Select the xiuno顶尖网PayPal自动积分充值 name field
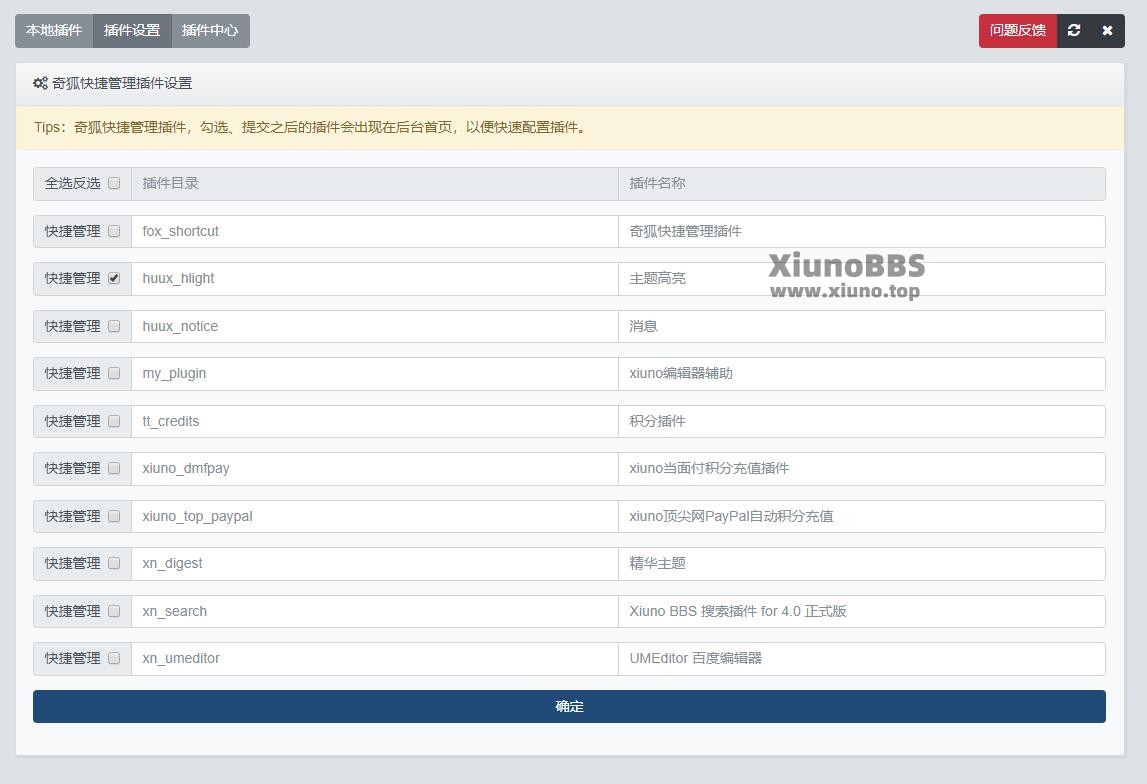Viewport: 1147px width, 784px height. coord(862,516)
